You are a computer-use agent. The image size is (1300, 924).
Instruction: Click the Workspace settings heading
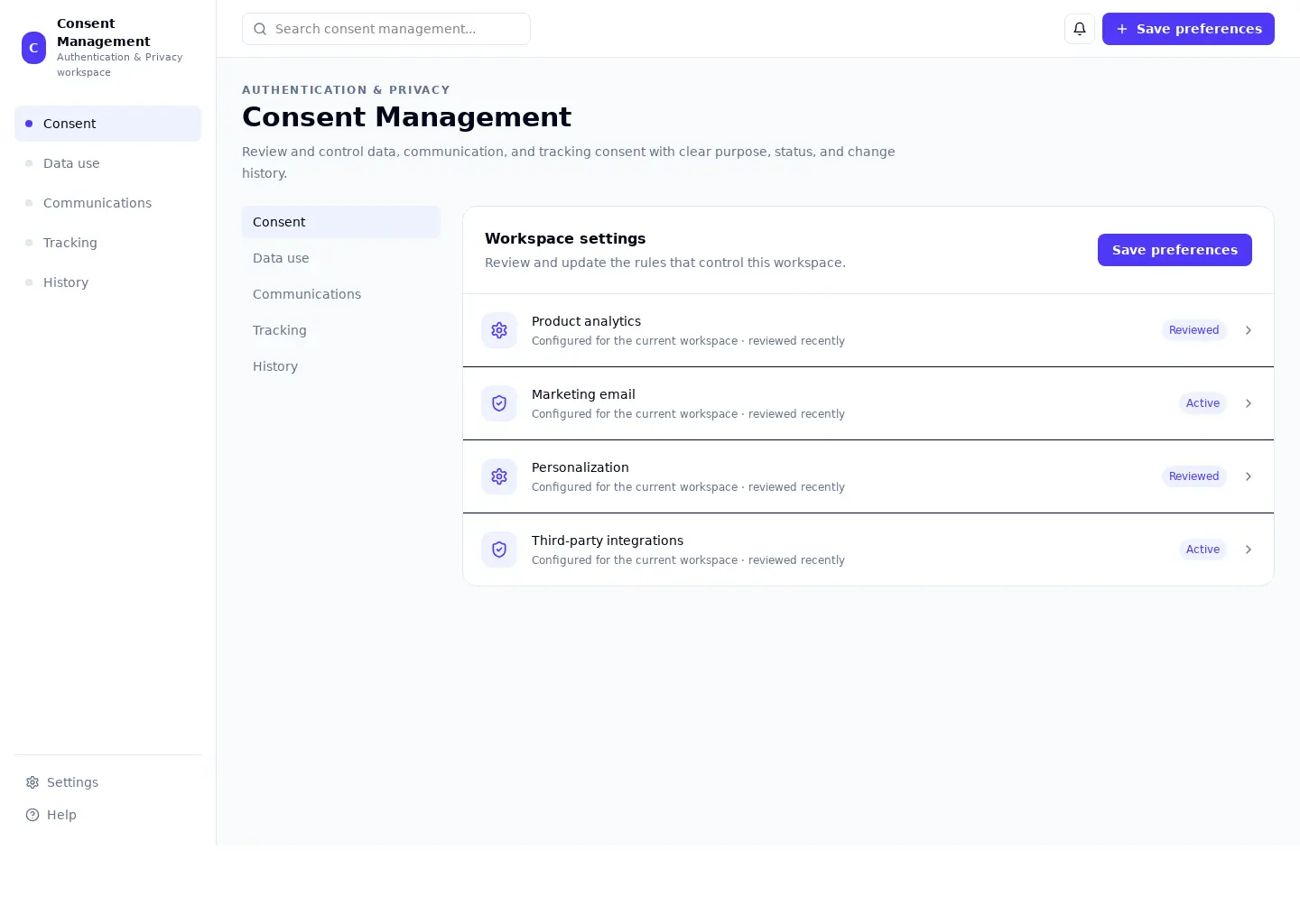click(x=565, y=238)
